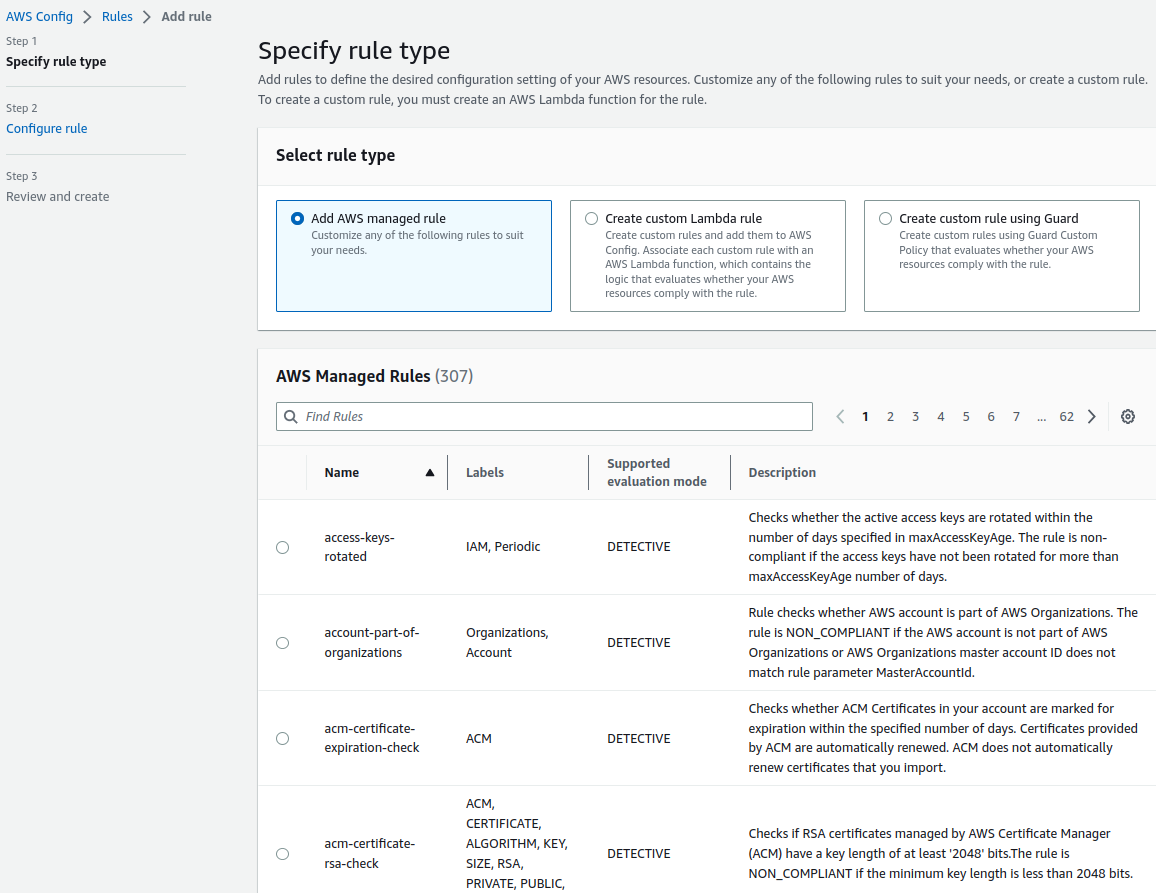This screenshot has height=893, width=1156.
Task: Open the Configure rule step
Action: tap(46, 129)
